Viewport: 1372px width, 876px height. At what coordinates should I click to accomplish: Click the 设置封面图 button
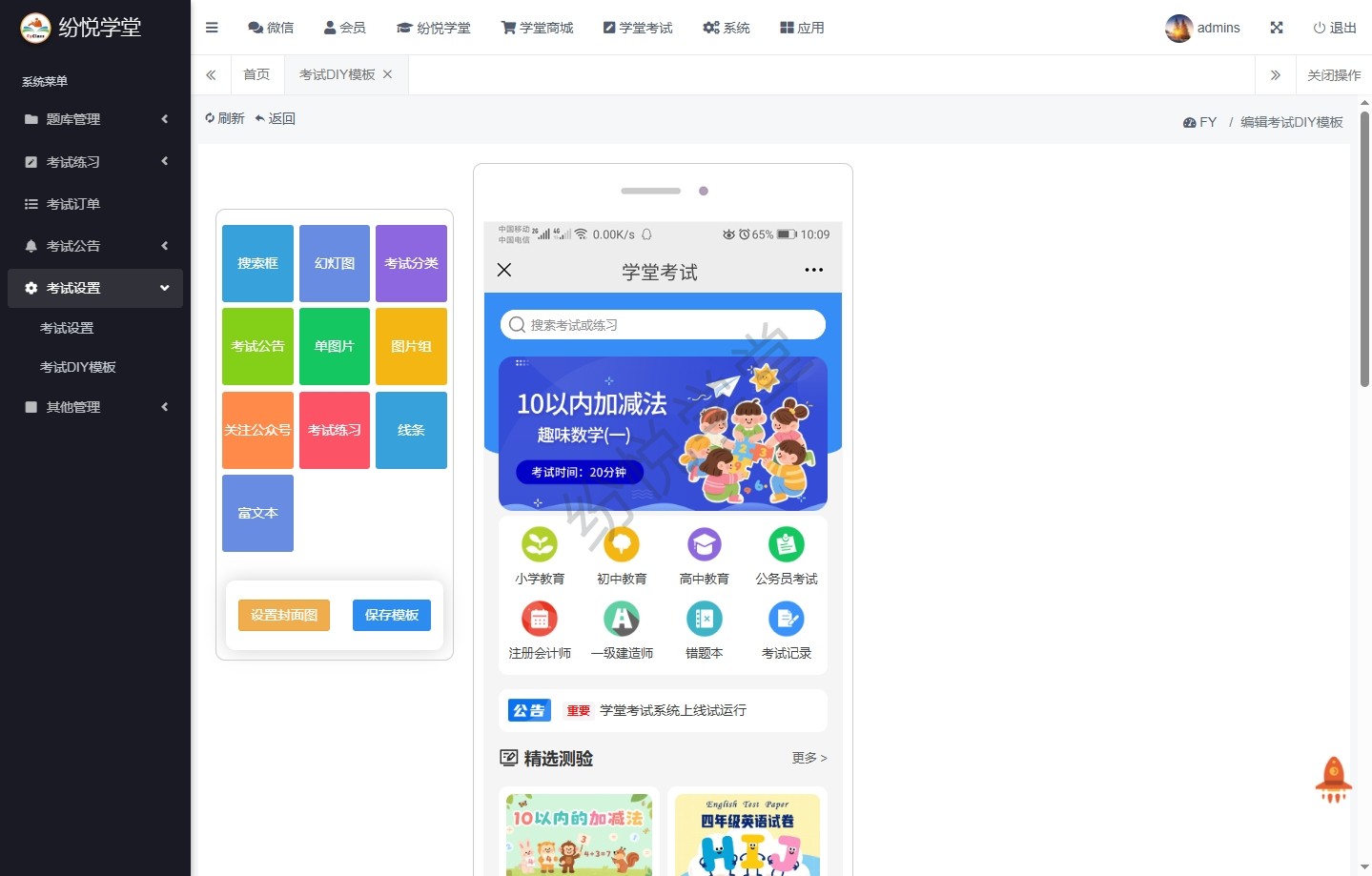pyautogui.click(x=284, y=615)
